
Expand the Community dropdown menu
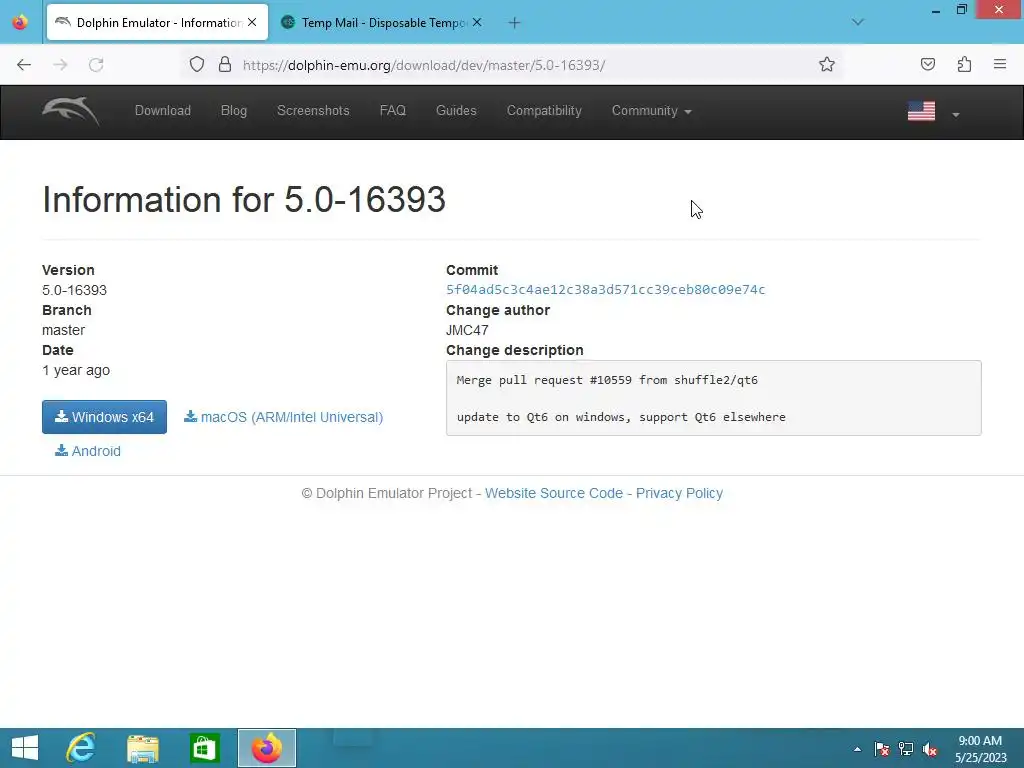coord(651,110)
